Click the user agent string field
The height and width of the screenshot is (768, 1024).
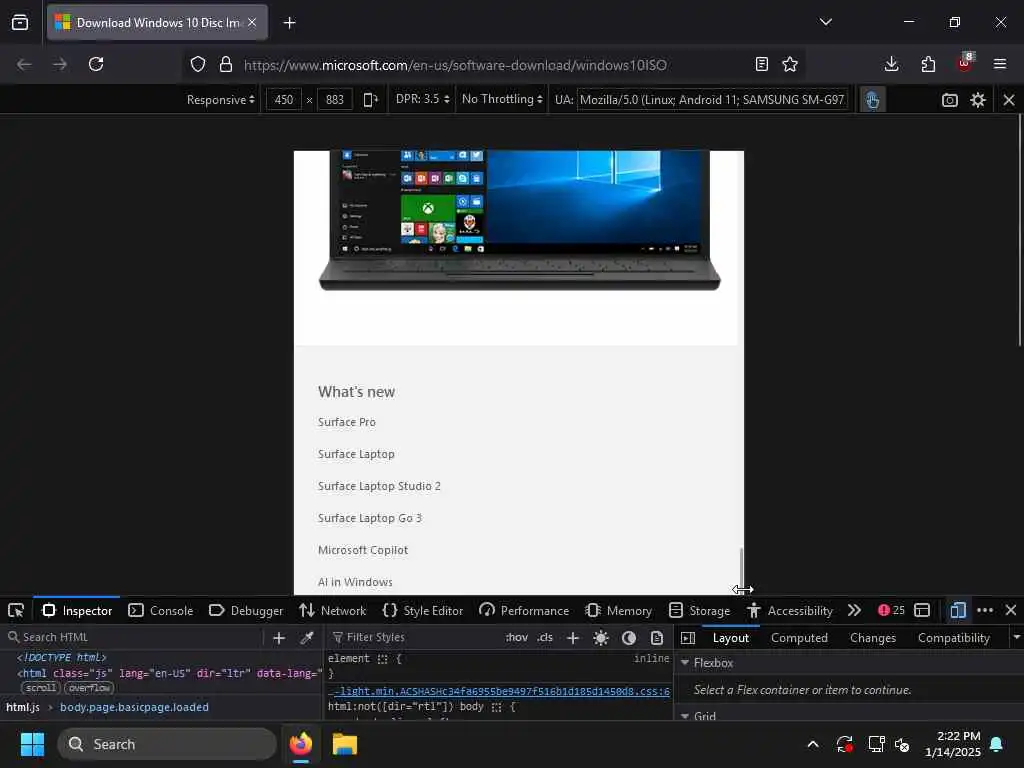(712, 100)
